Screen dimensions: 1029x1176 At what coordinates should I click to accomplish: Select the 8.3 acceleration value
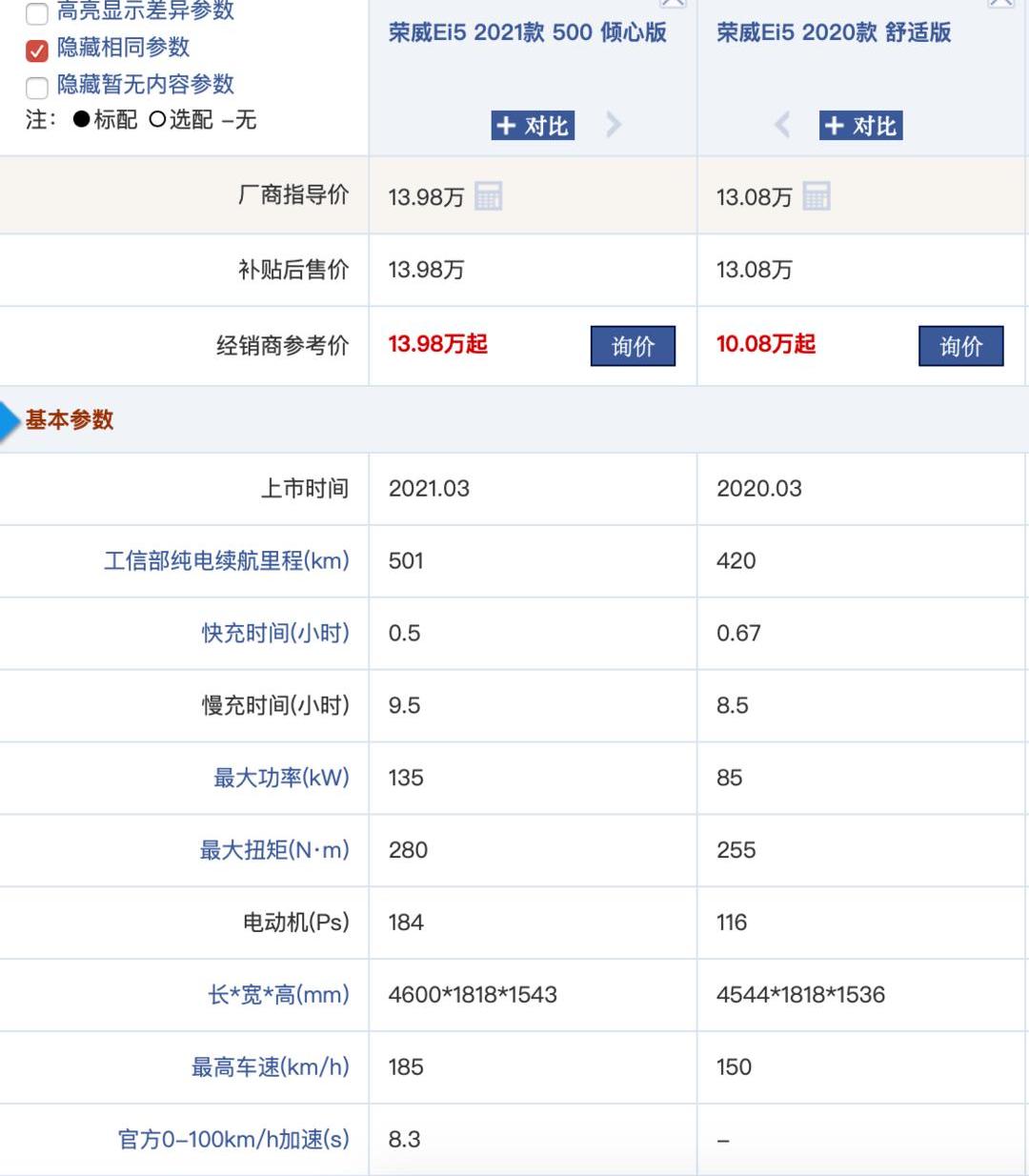point(404,1141)
